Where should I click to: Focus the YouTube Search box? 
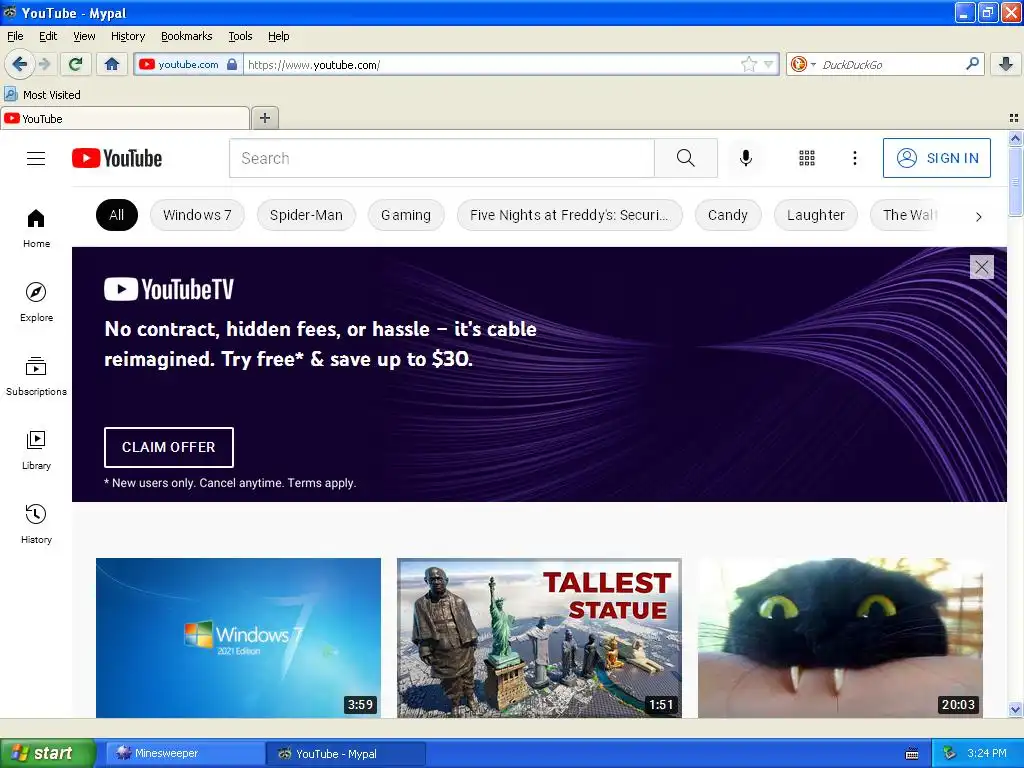pos(441,158)
